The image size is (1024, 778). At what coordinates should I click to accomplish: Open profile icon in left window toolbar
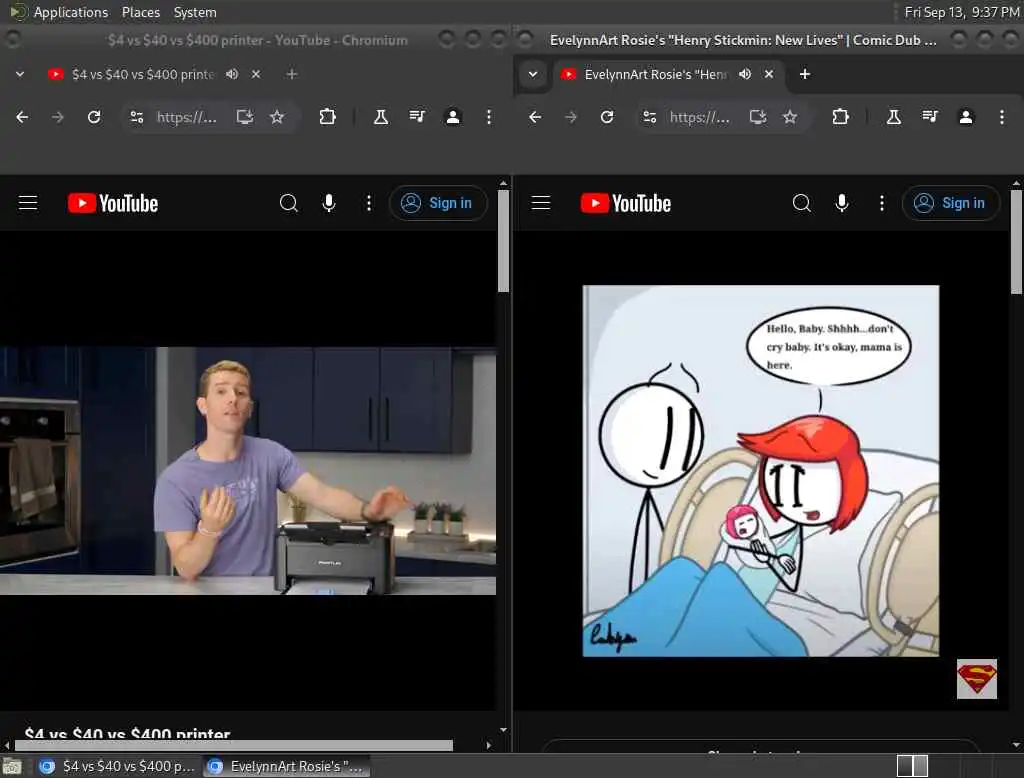tap(453, 117)
